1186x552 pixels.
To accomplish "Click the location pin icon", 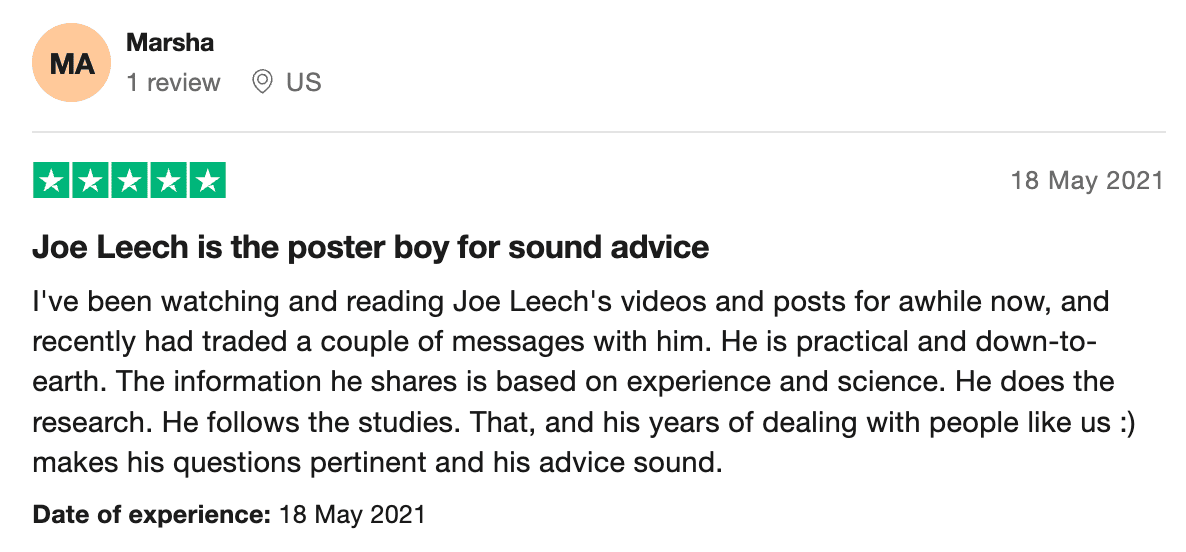I will point(262,82).
